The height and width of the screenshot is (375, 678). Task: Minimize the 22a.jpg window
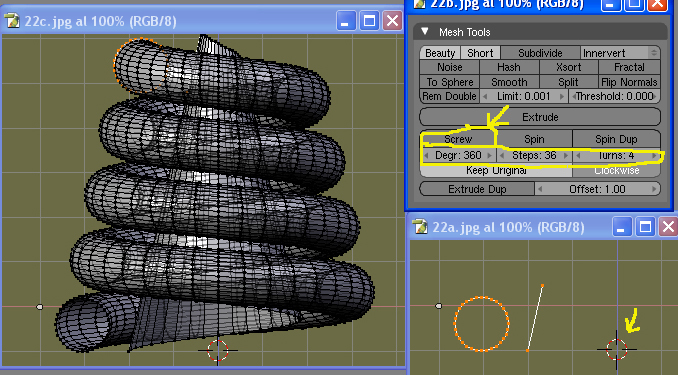(621, 227)
